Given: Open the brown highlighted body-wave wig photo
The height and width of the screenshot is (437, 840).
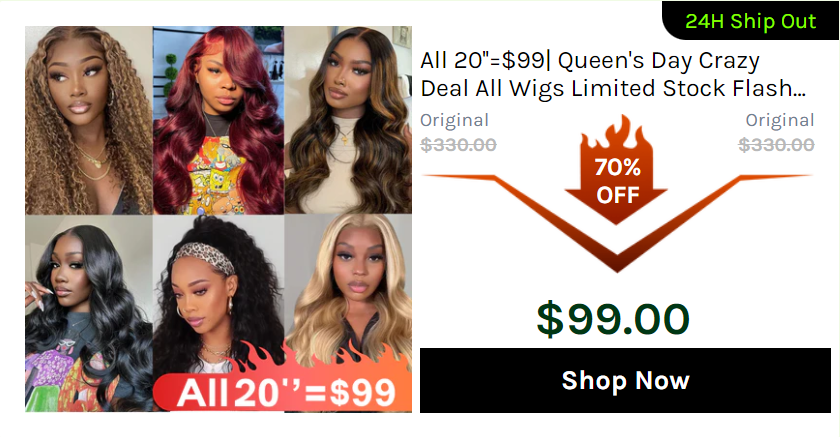Looking at the screenshot, I should pyautogui.click(x=348, y=120).
